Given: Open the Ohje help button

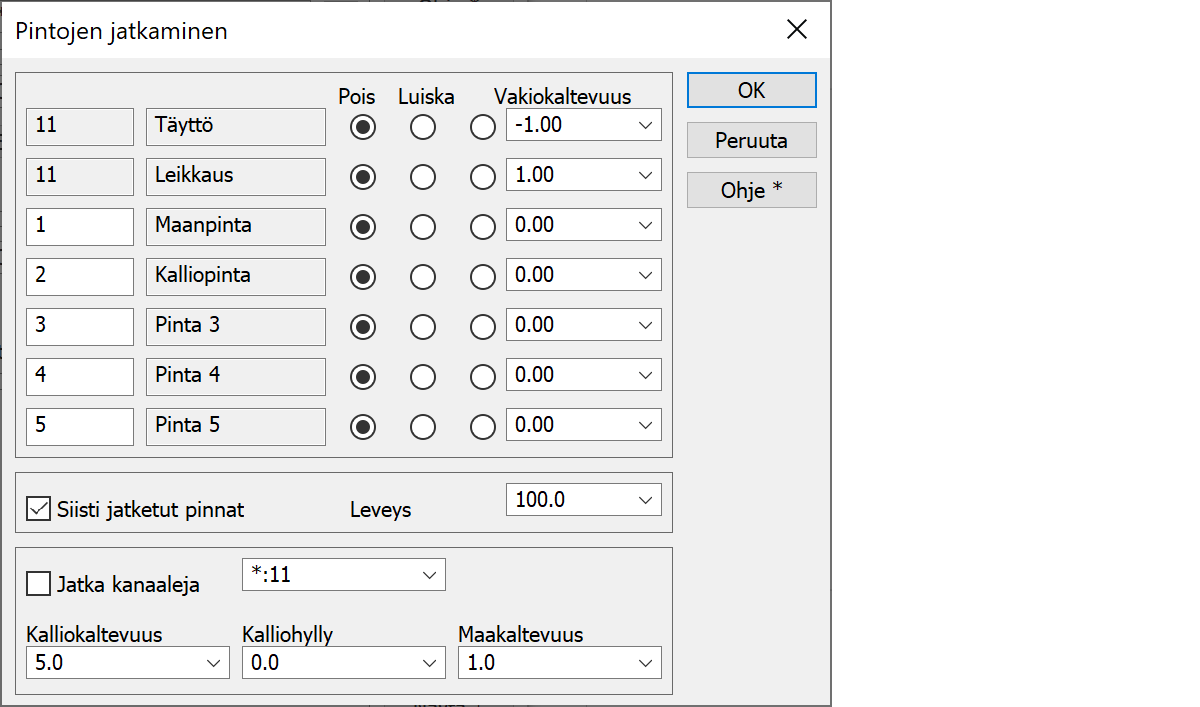Looking at the screenshot, I should pyautogui.click(x=751, y=190).
